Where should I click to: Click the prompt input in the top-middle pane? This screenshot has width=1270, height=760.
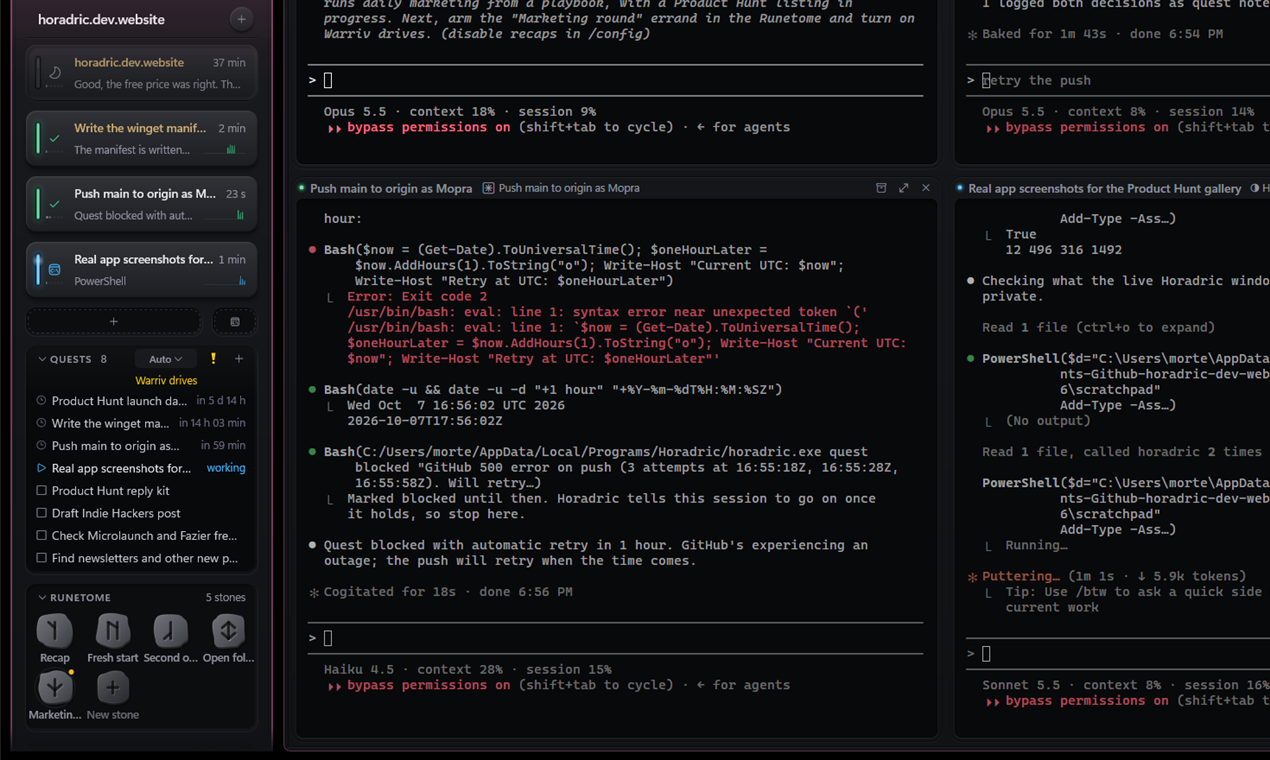615,80
